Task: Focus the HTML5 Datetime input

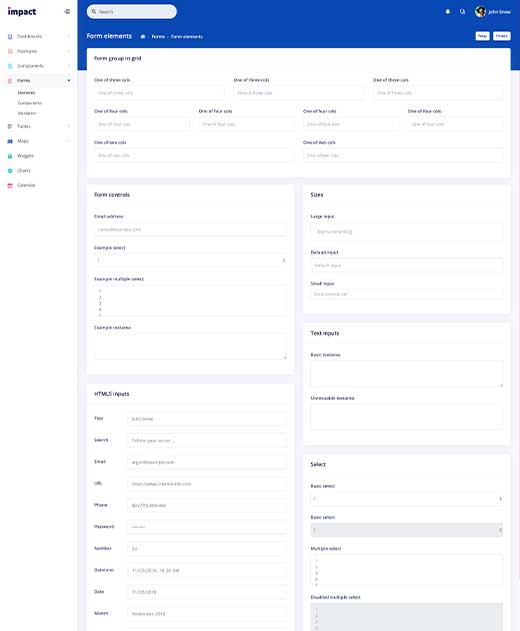Action: click(207, 571)
